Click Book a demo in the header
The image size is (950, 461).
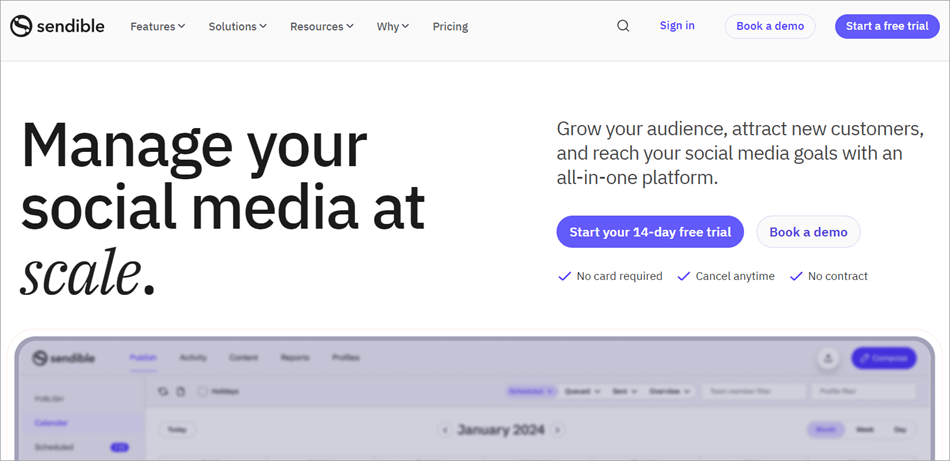point(770,26)
